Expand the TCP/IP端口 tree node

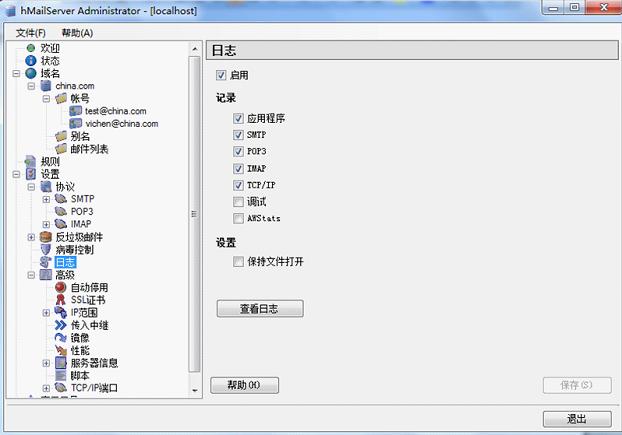[x=46, y=388]
